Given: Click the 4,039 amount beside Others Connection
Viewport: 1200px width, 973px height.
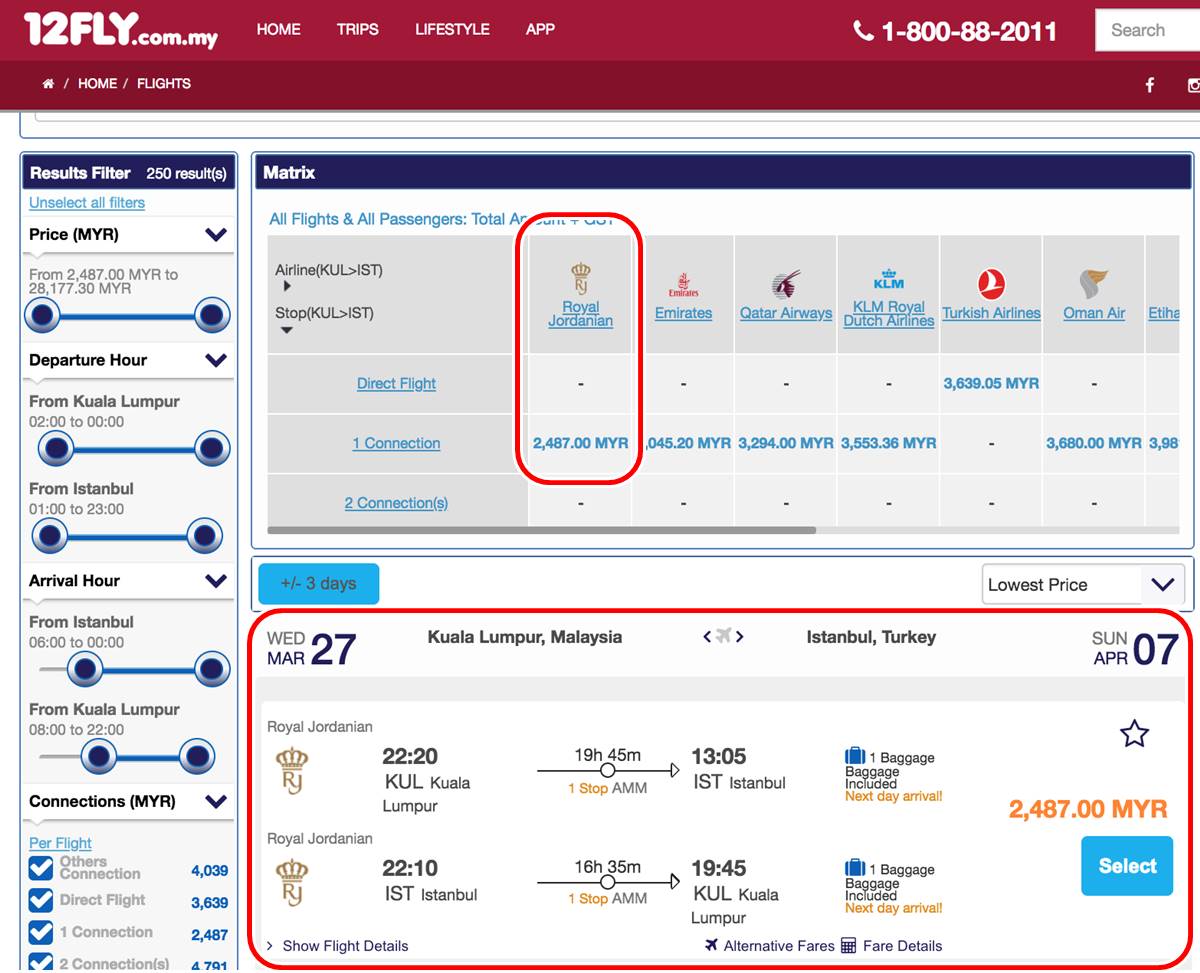Looking at the screenshot, I should (x=210, y=871).
